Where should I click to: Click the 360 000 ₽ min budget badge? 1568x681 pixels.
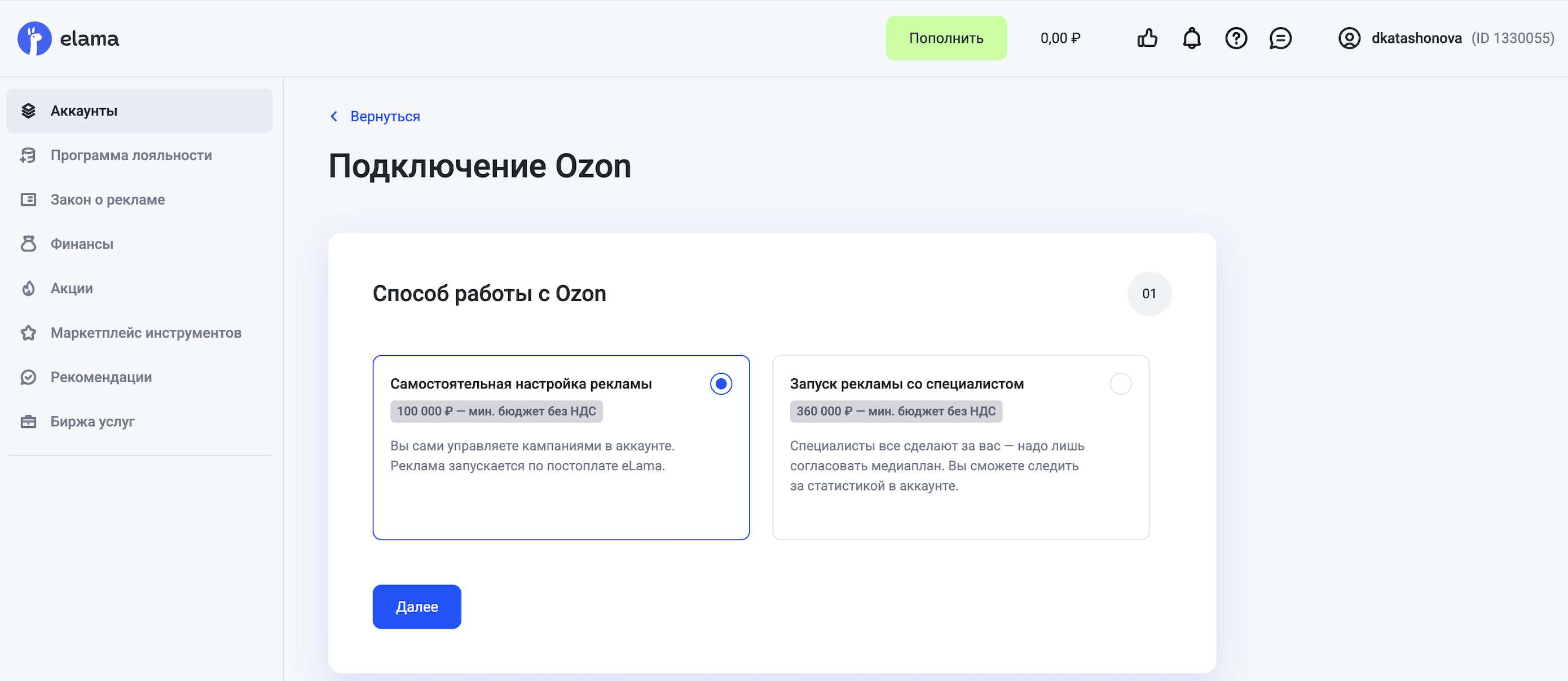tap(895, 412)
